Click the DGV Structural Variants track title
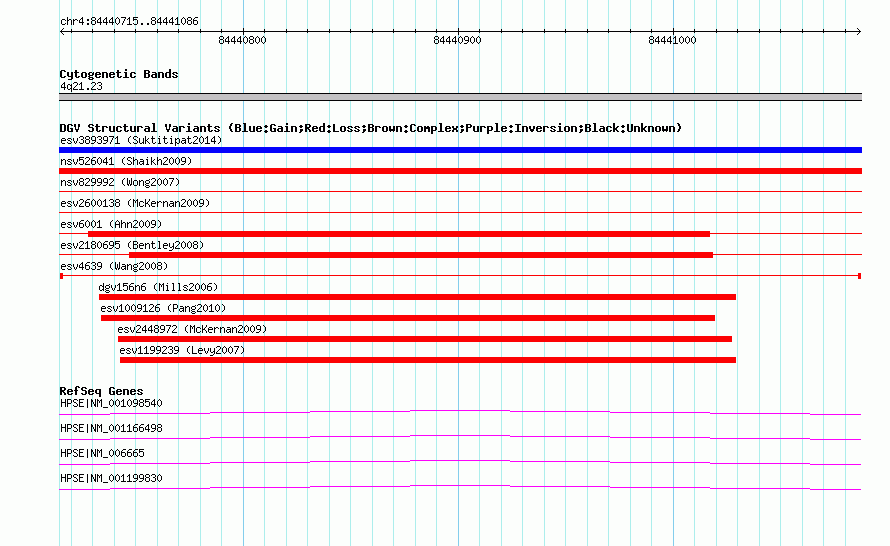 pyautogui.click(x=370, y=128)
